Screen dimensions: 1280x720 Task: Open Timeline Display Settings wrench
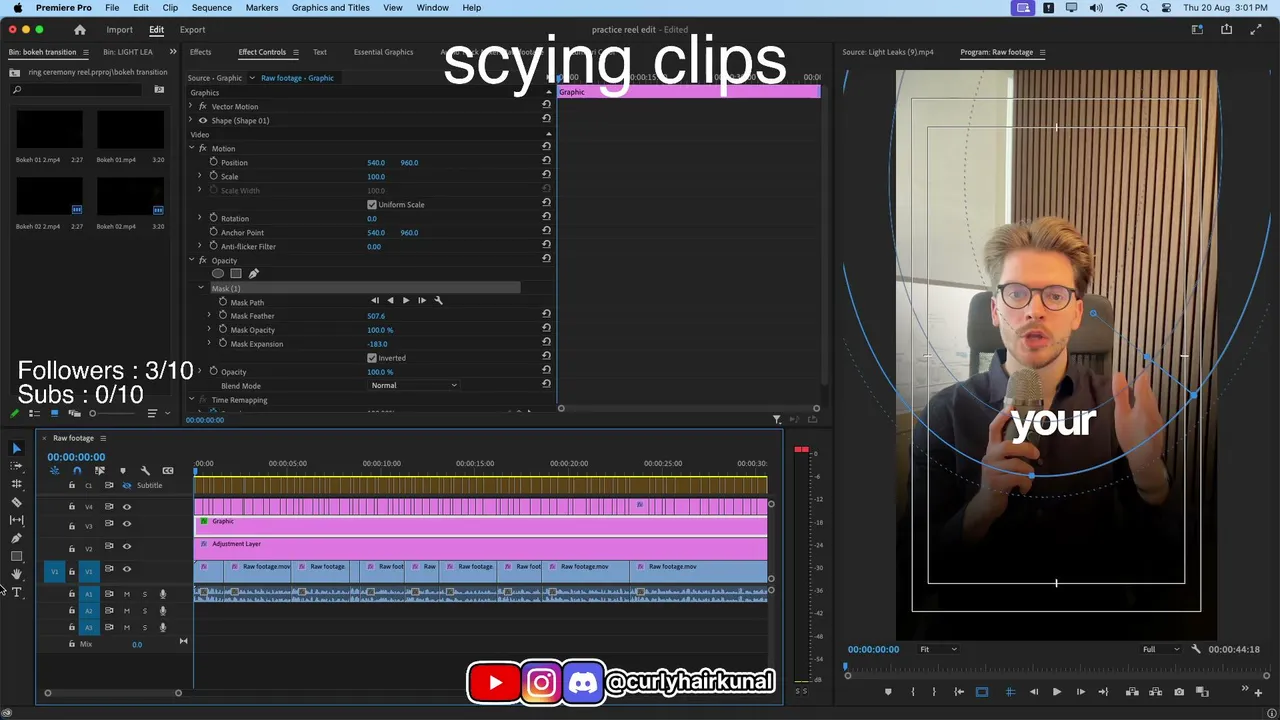point(145,470)
